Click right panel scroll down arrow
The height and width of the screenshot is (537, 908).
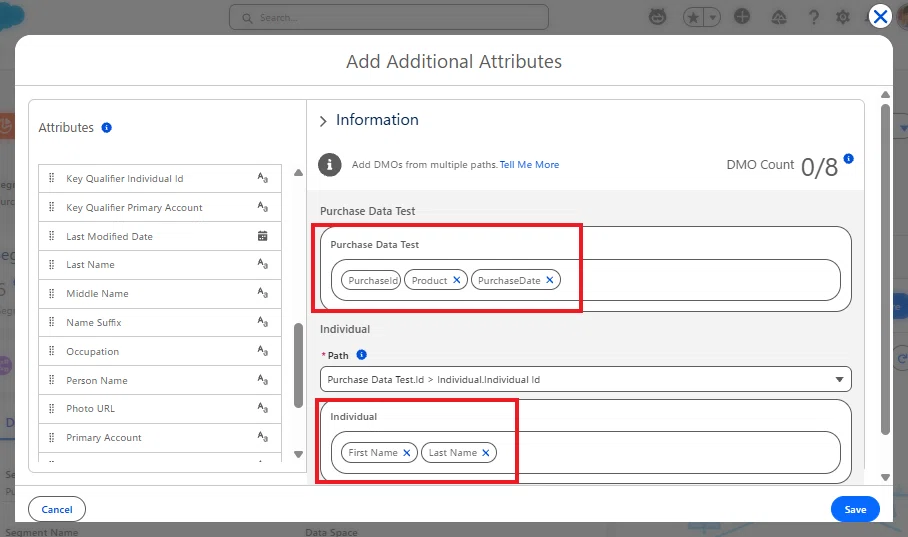point(885,477)
